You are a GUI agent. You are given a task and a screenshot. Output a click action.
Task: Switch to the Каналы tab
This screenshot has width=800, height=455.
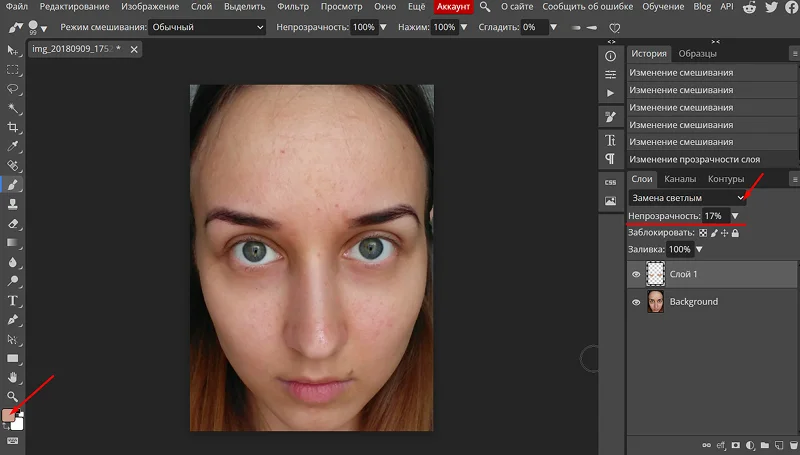680,179
